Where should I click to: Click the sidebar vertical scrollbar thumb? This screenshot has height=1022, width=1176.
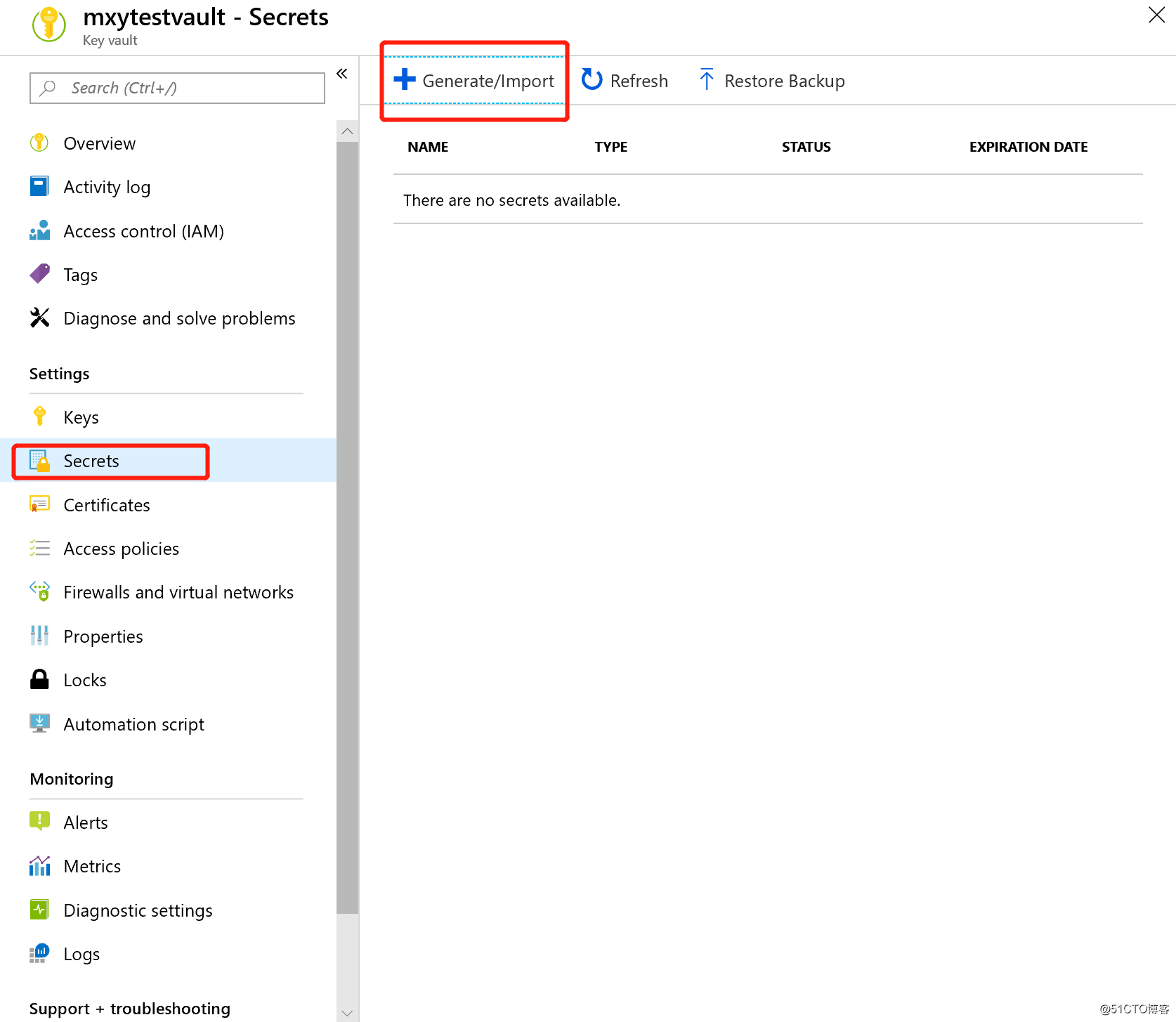347,527
